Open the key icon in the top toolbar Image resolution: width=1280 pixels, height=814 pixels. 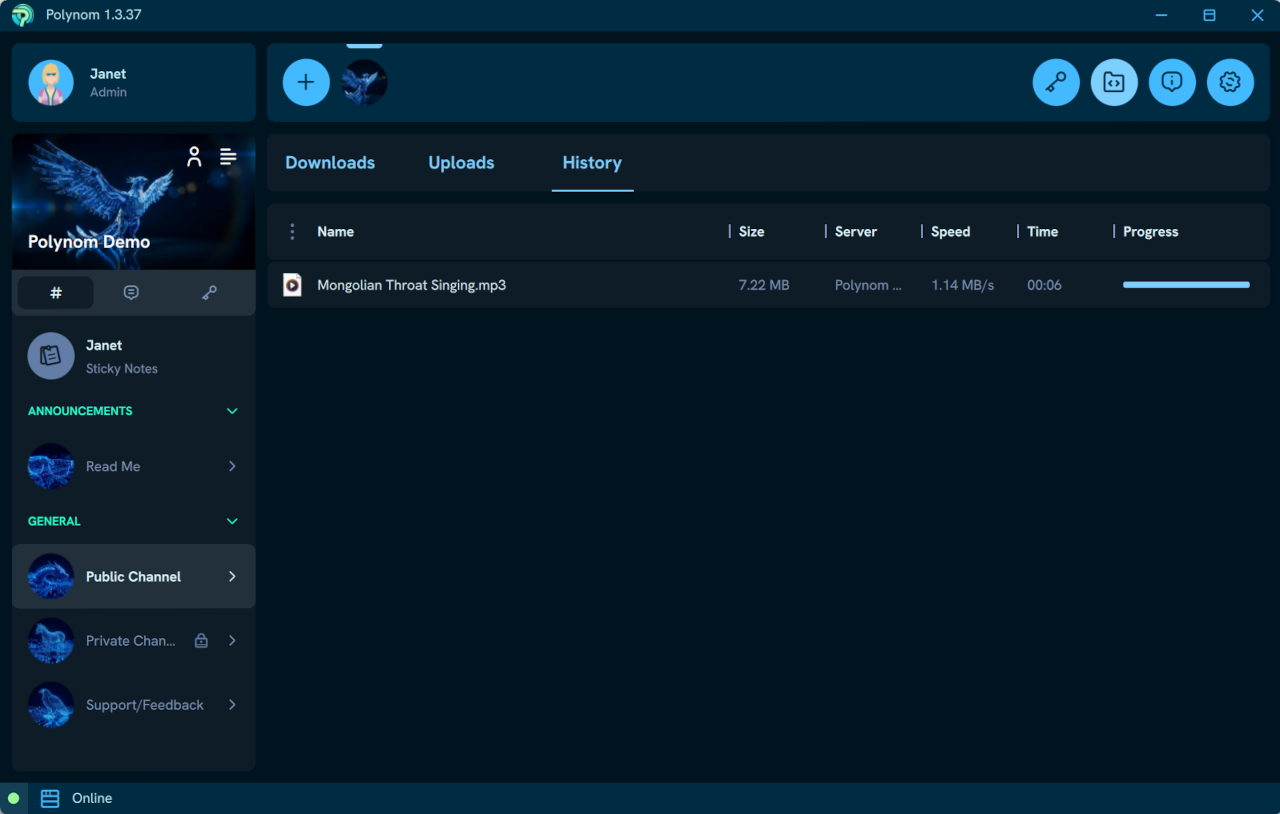tap(1056, 82)
